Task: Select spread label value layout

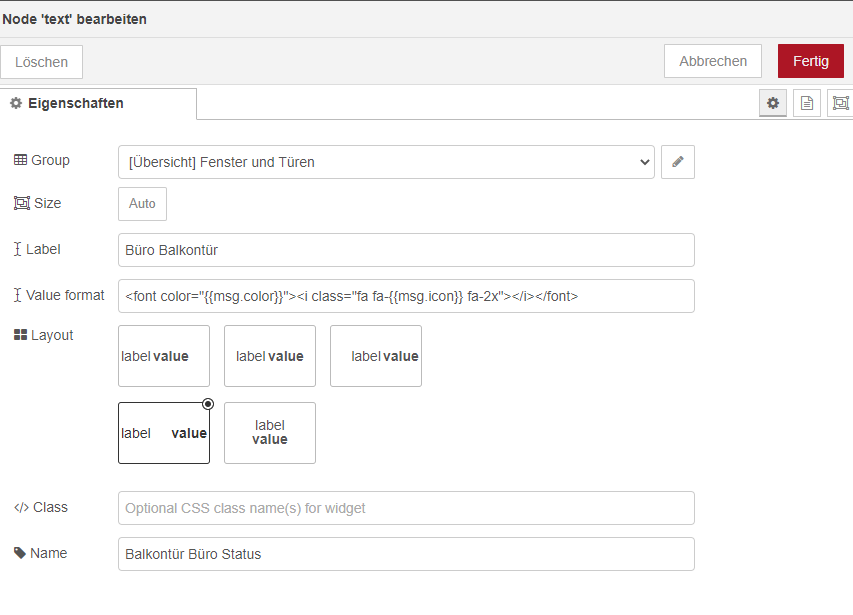Action: 164,433
